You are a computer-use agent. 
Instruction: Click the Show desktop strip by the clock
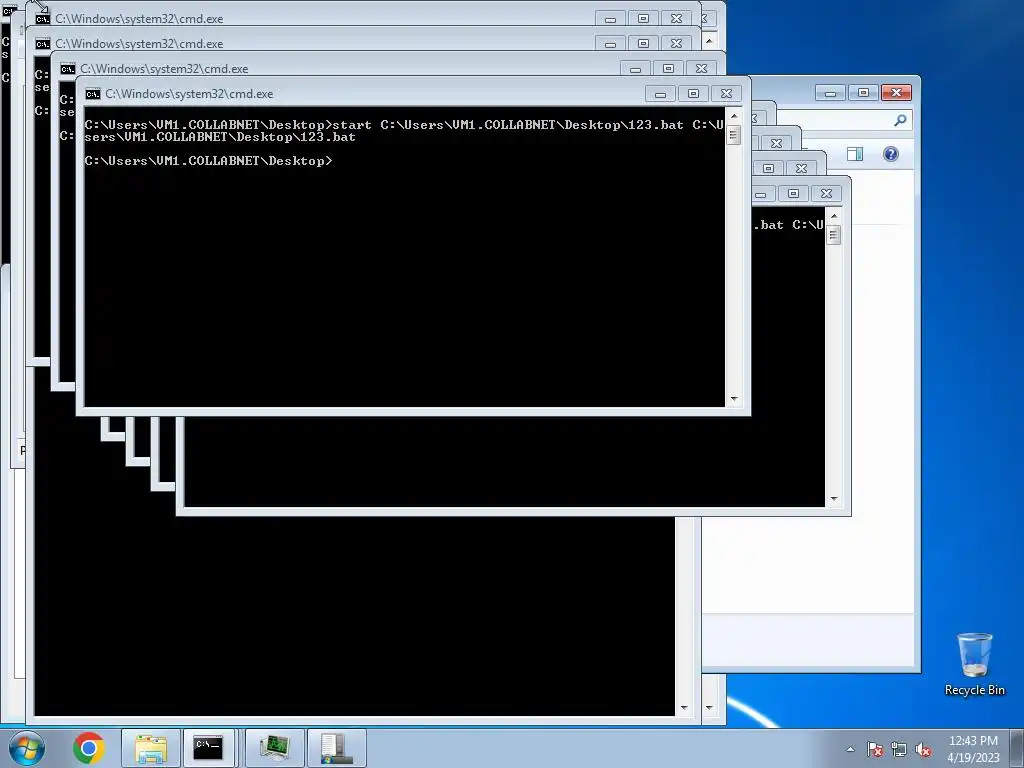point(1017,748)
